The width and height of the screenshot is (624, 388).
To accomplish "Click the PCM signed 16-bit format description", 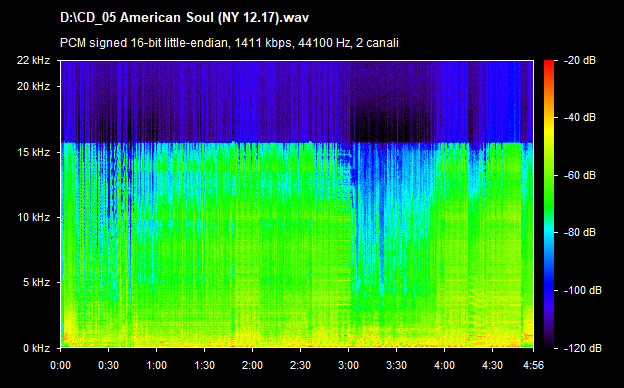I will coord(229,43).
